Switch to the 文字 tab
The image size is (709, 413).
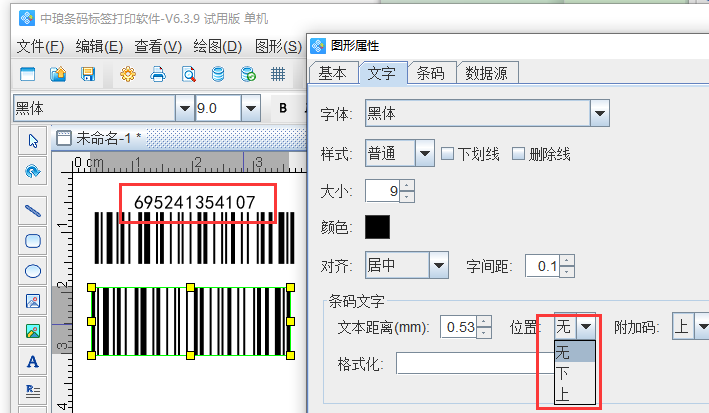tap(382, 73)
